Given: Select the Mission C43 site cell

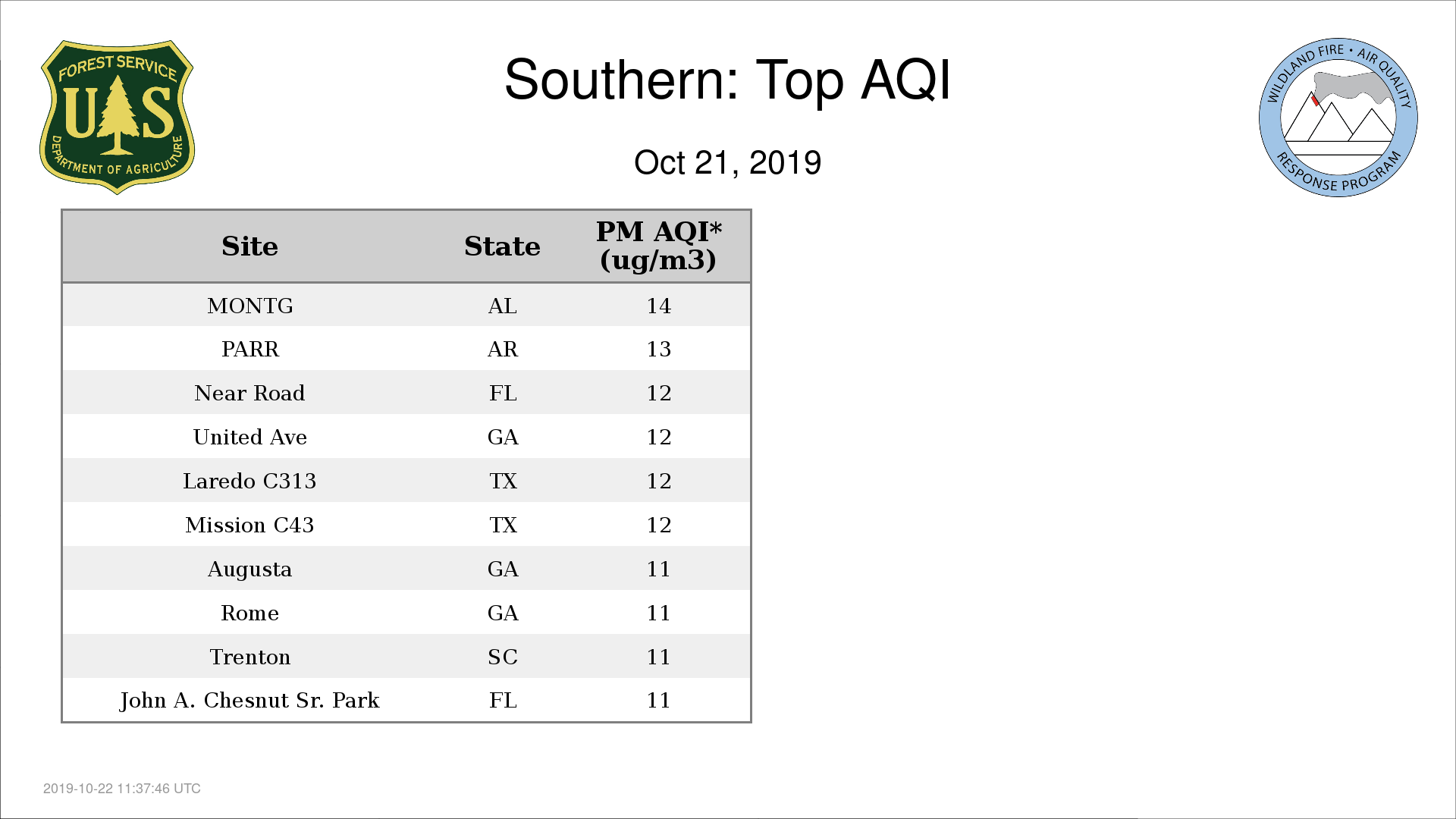Looking at the screenshot, I should (249, 525).
